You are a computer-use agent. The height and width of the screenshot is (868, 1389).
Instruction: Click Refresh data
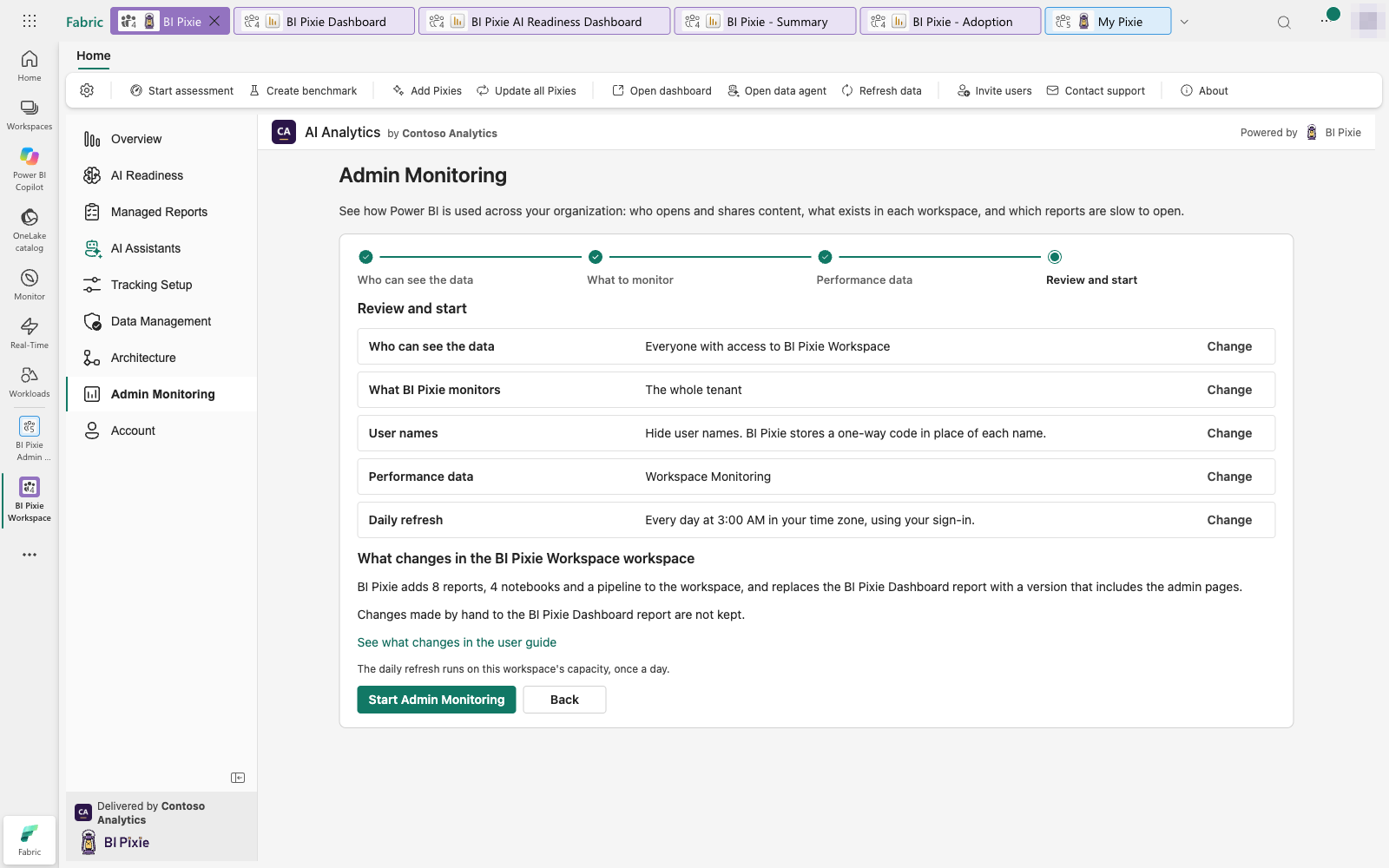pos(881,90)
